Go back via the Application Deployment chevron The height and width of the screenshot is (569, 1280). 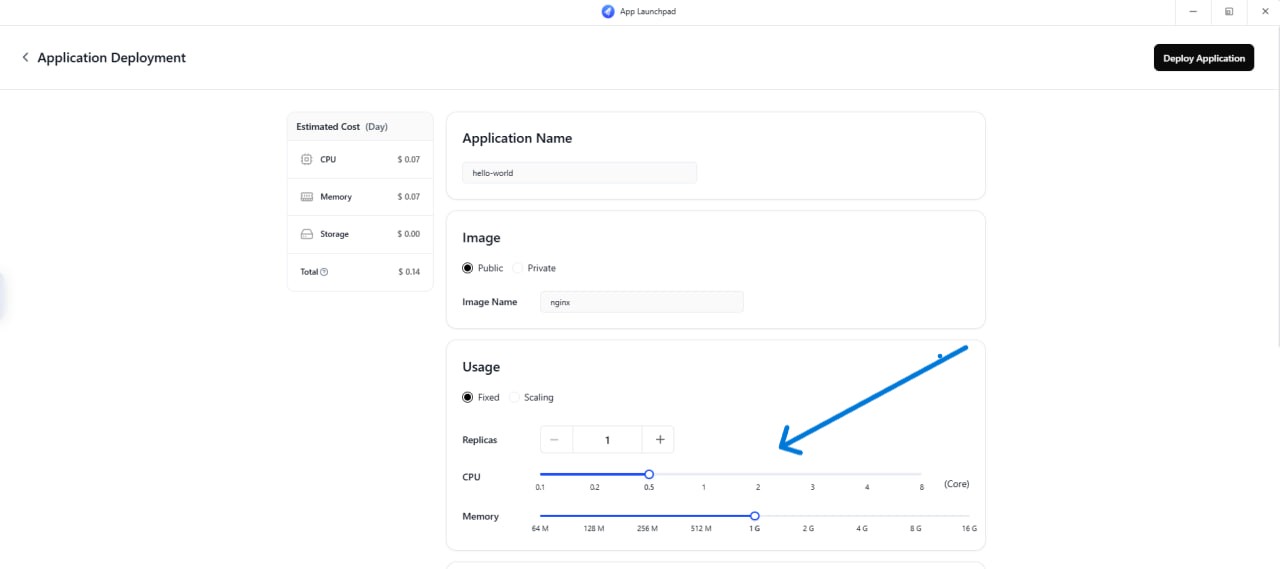(x=25, y=58)
